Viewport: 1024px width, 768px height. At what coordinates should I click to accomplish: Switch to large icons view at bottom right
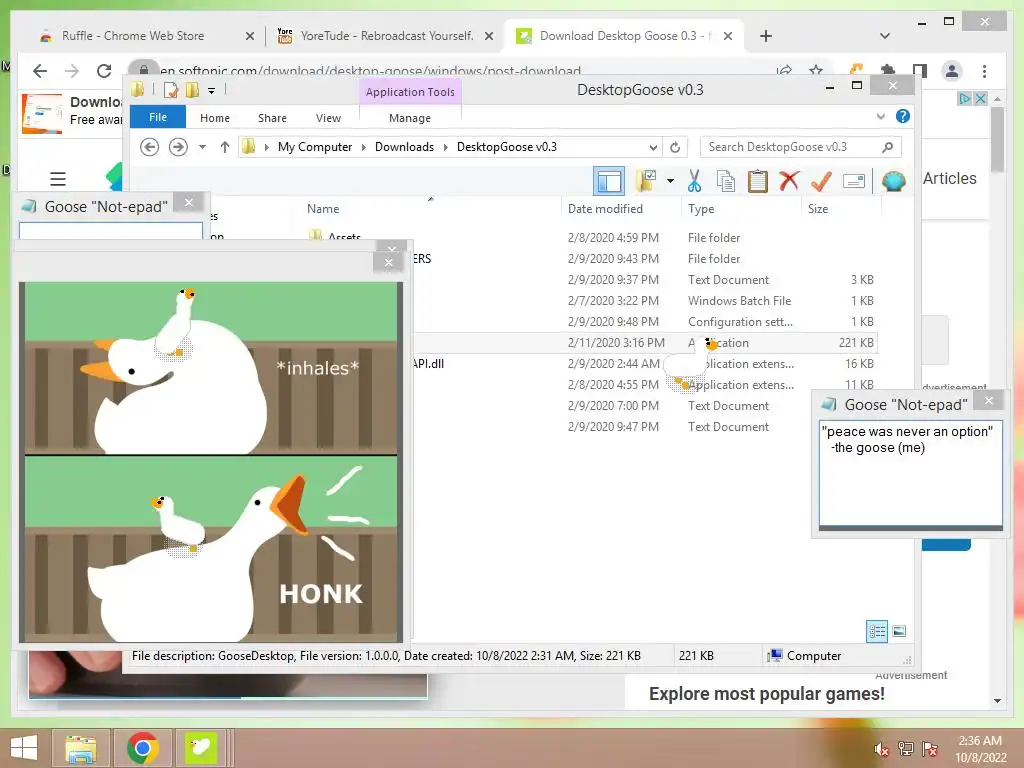pos(899,631)
